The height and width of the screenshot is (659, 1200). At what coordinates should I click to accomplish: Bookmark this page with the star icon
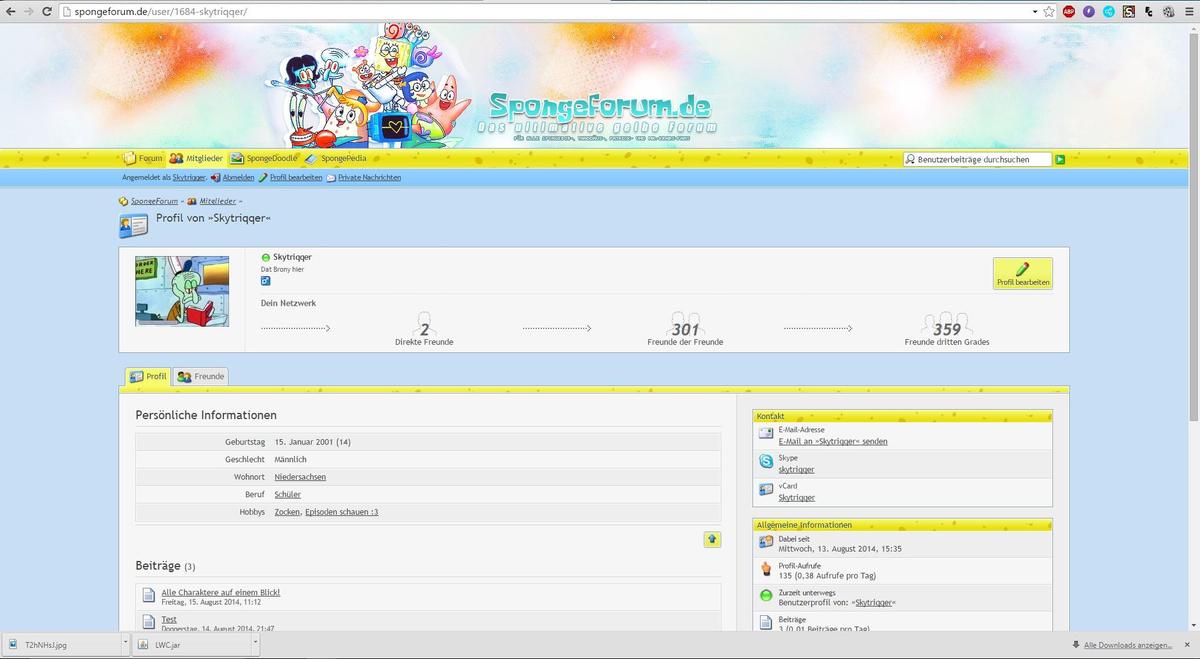click(1049, 11)
